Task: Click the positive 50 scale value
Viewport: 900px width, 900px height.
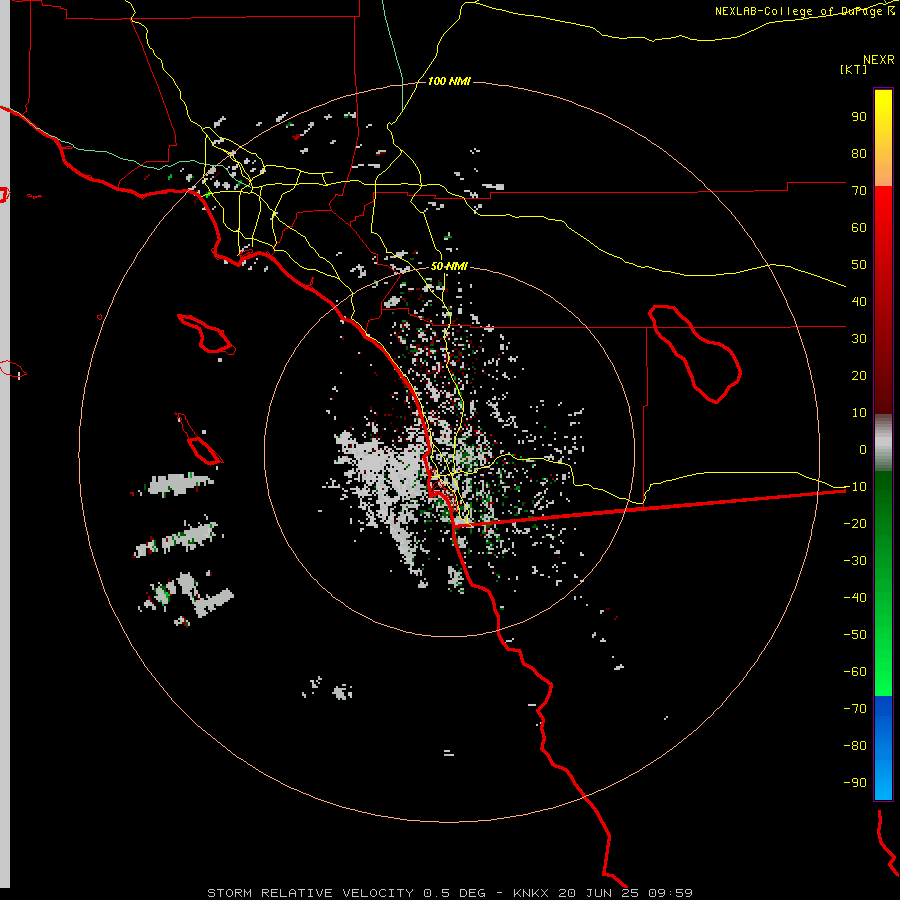Action: pos(859,265)
